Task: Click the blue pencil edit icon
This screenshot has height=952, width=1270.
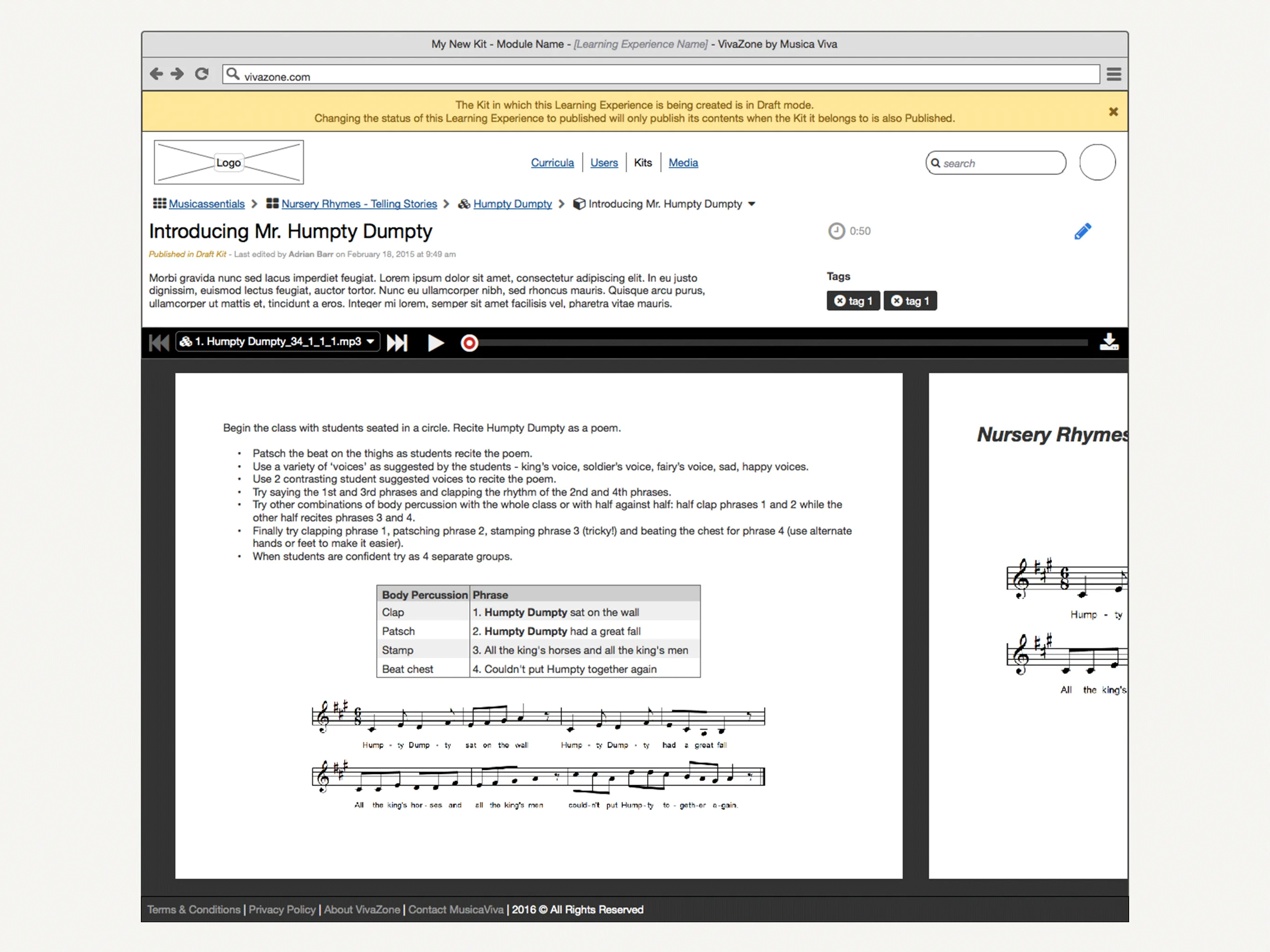Action: coord(1082,231)
